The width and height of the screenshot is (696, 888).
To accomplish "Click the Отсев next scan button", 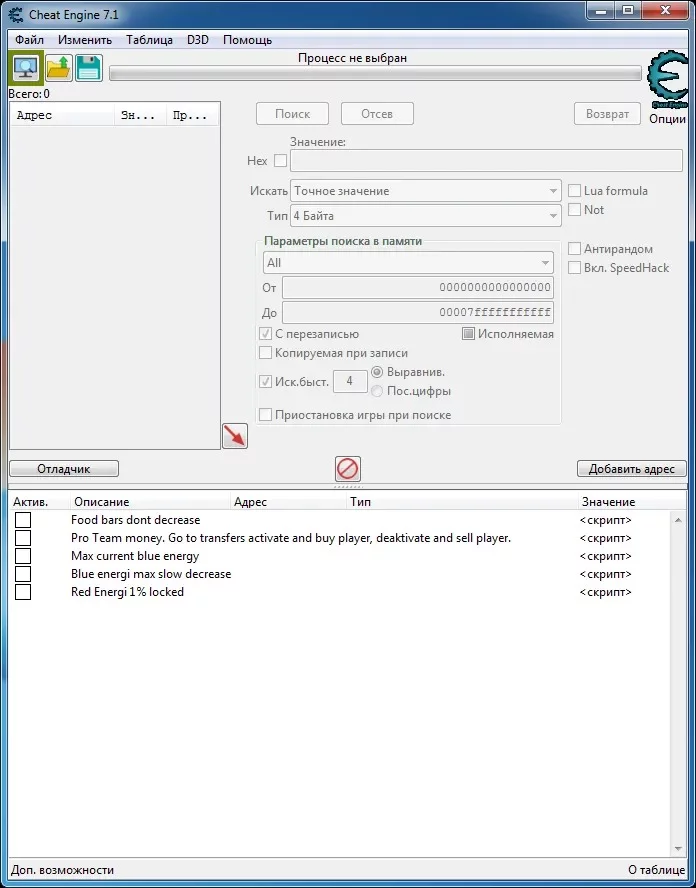I will 377,114.
